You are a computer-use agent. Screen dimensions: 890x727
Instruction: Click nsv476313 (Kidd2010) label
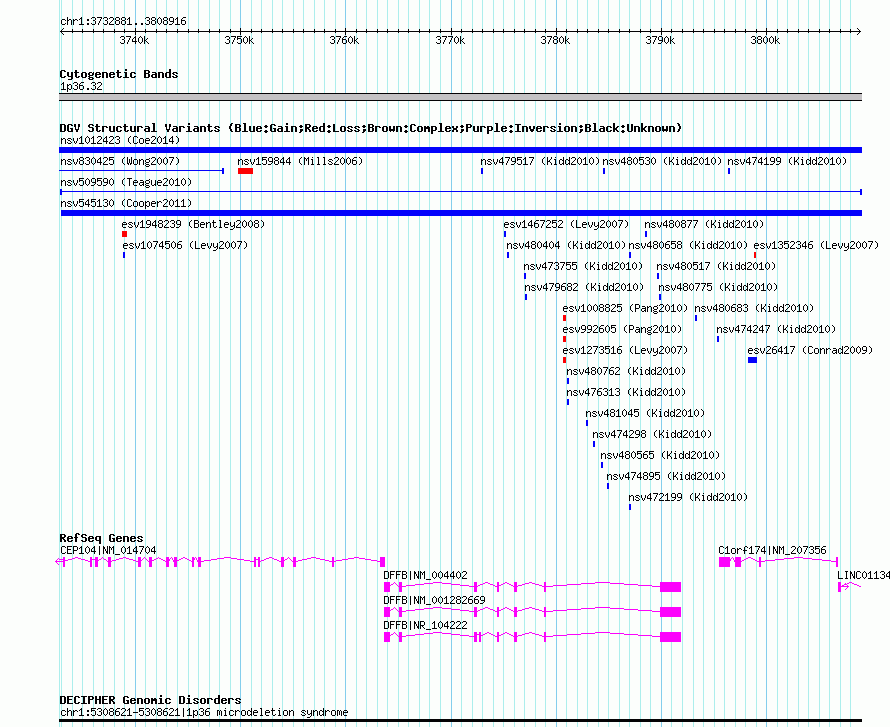point(626,392)
